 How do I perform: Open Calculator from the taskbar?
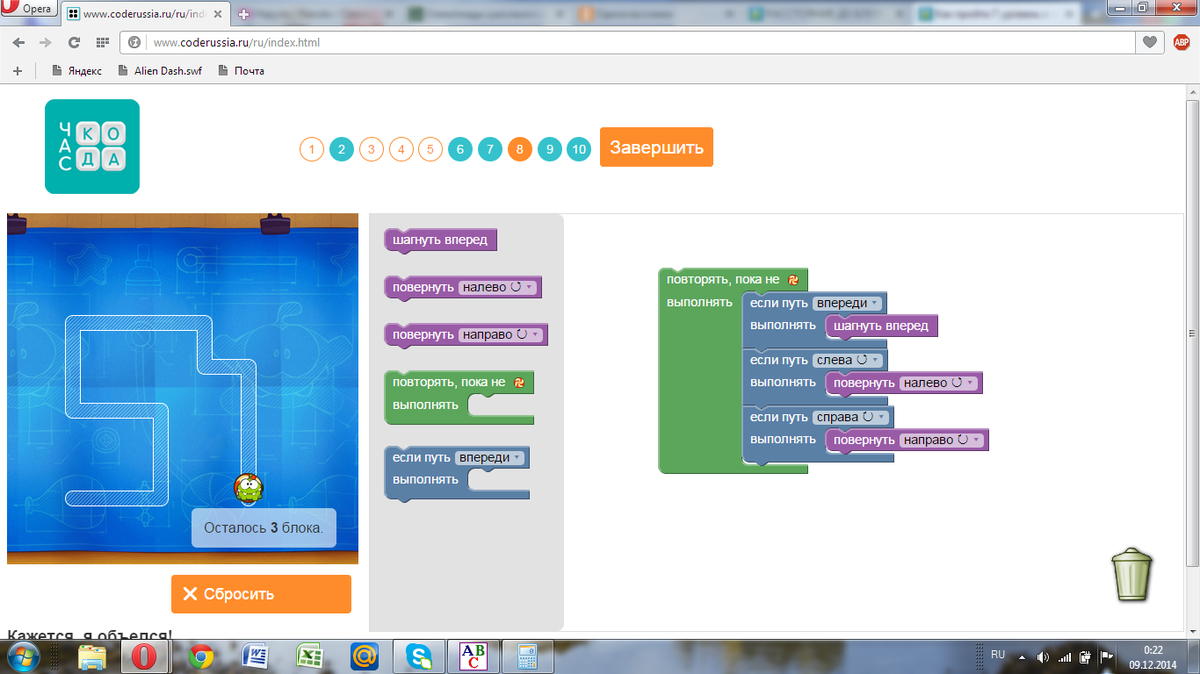point(526,656)
